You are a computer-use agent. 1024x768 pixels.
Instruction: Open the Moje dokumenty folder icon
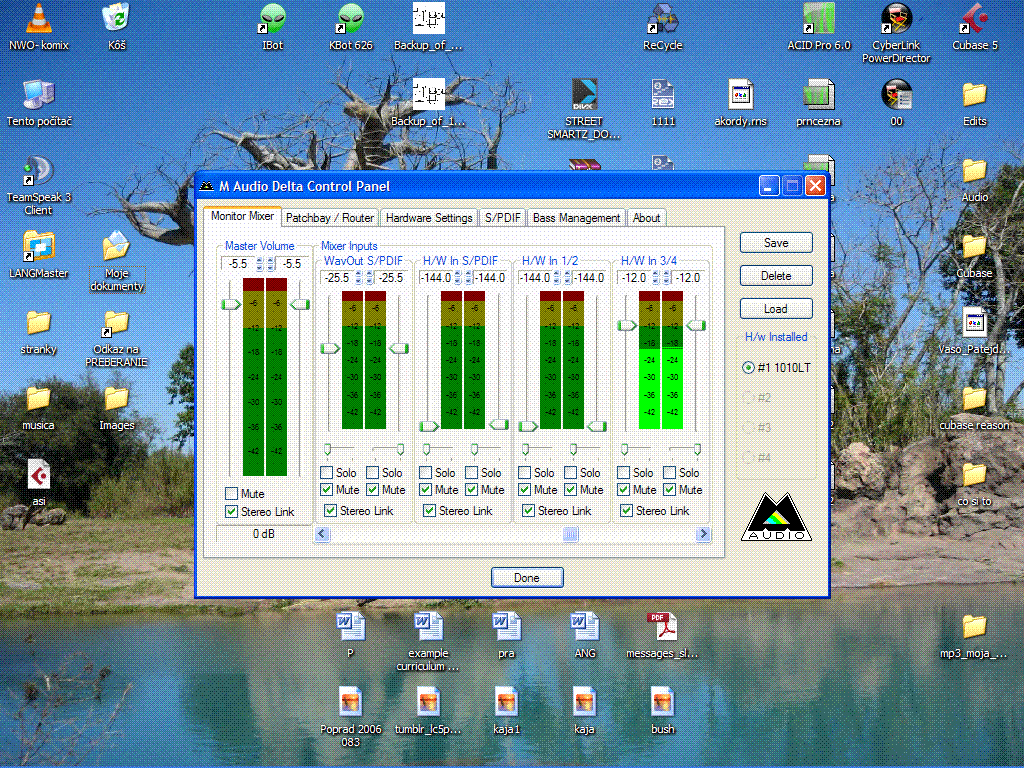pyautogui.click(x=117, y=261)
